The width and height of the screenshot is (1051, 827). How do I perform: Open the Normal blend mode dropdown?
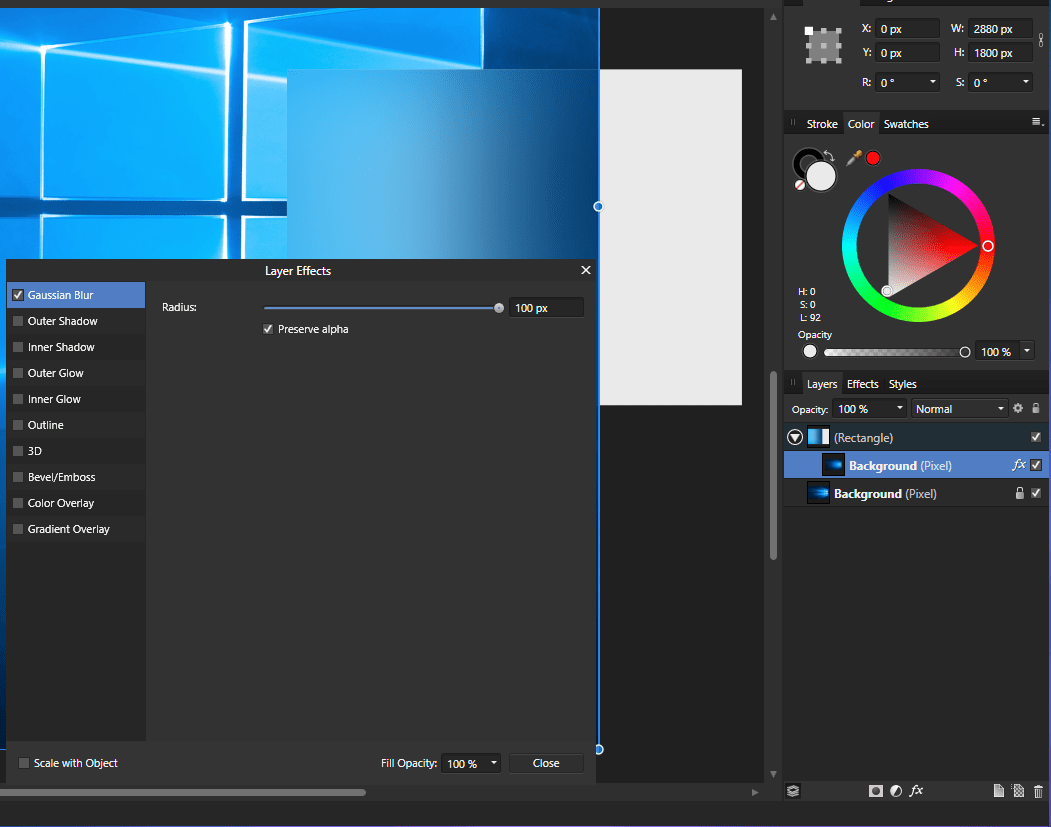point(960,409)
